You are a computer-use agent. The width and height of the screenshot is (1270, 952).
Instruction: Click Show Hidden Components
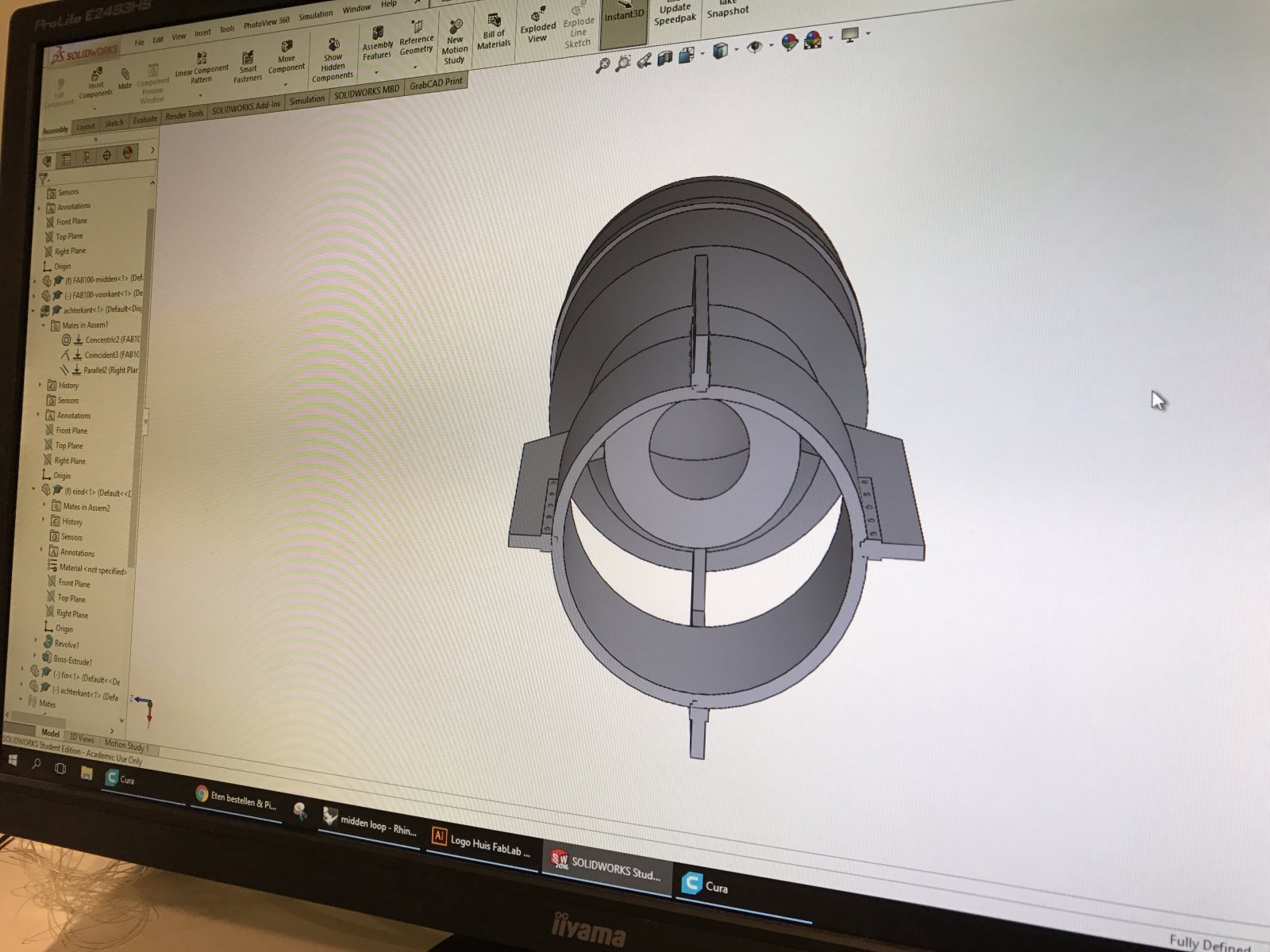tap(333, 60)
